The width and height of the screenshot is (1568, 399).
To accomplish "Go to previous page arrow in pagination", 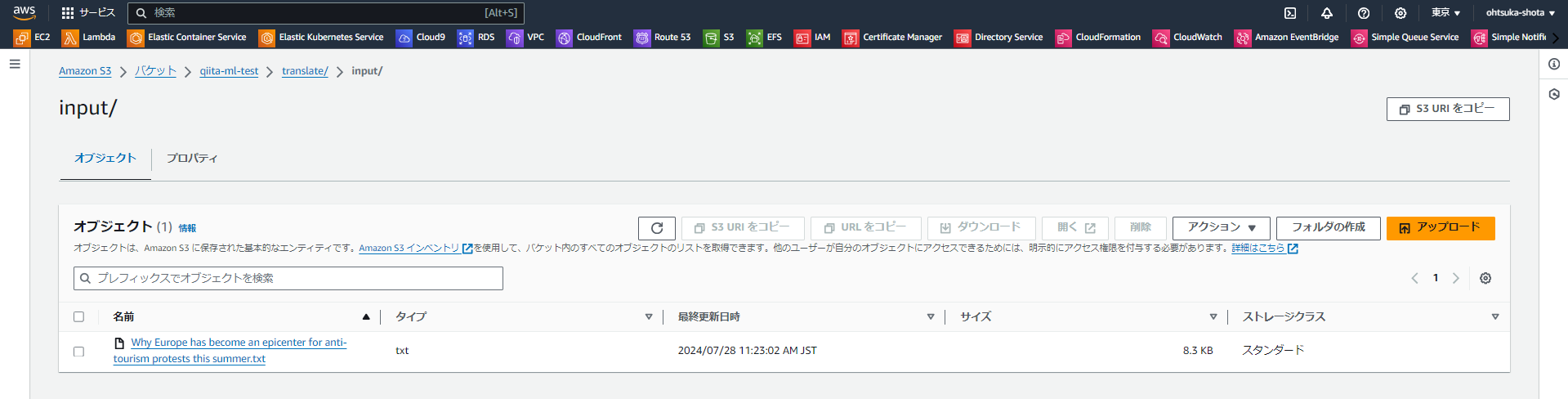I will [1415, 278].
